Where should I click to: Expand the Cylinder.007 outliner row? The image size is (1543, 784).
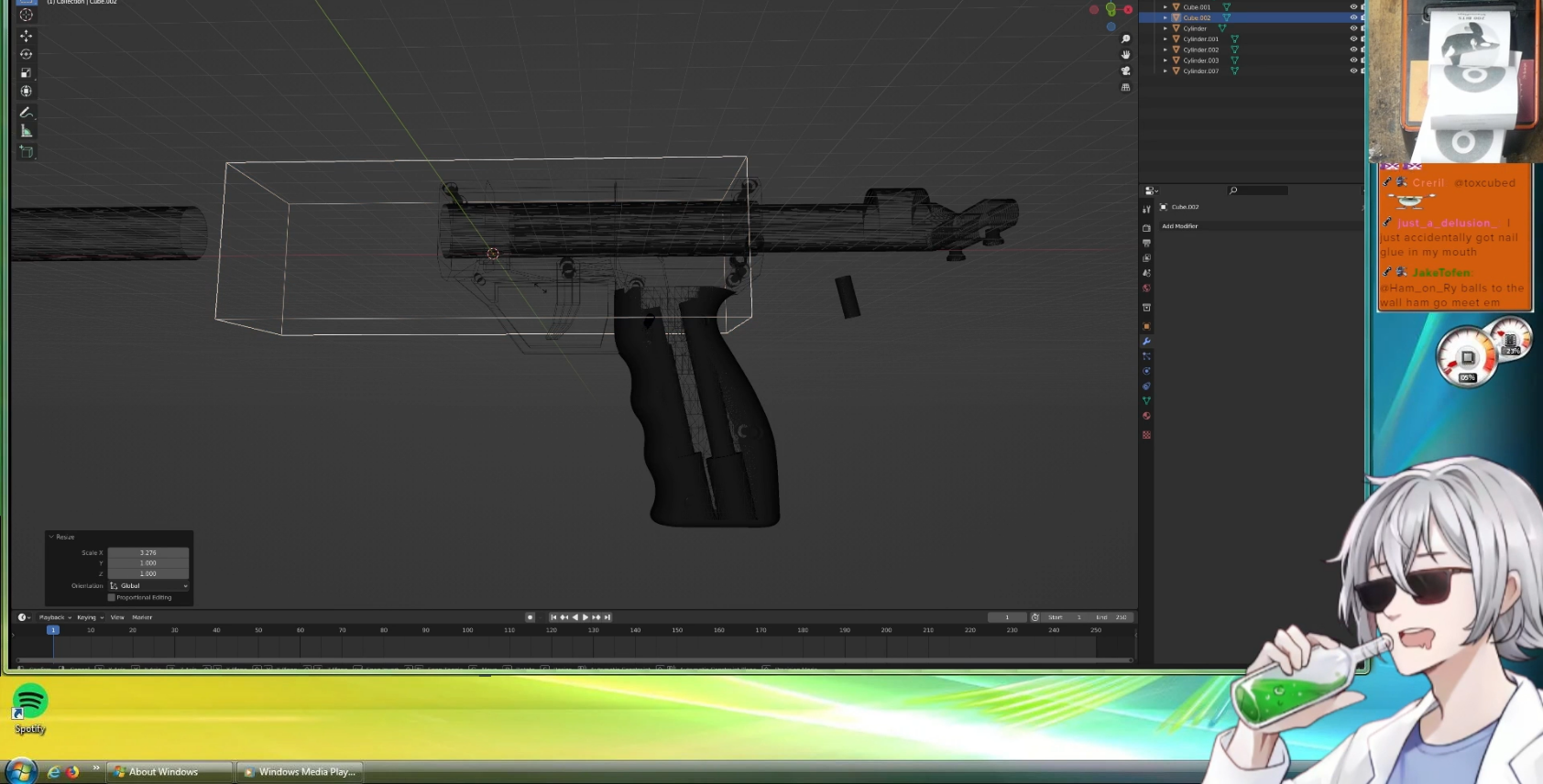pyautogui.click(x=1165, y=71)
